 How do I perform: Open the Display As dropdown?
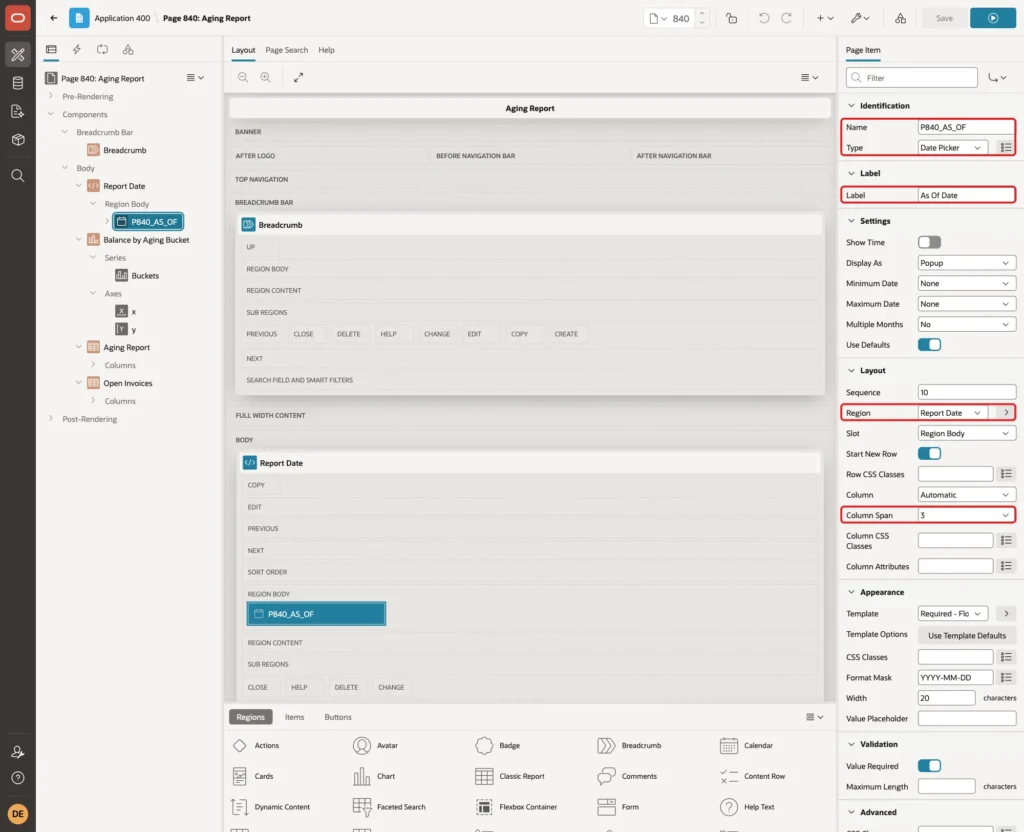pyautogui.click(x=967, y=263)
